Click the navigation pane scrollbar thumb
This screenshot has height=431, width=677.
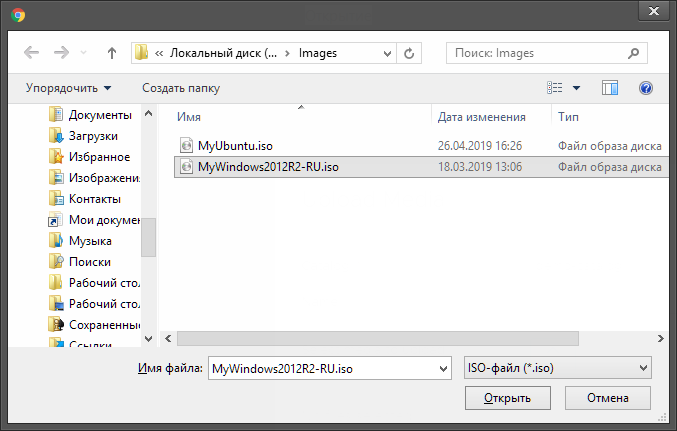148,237
